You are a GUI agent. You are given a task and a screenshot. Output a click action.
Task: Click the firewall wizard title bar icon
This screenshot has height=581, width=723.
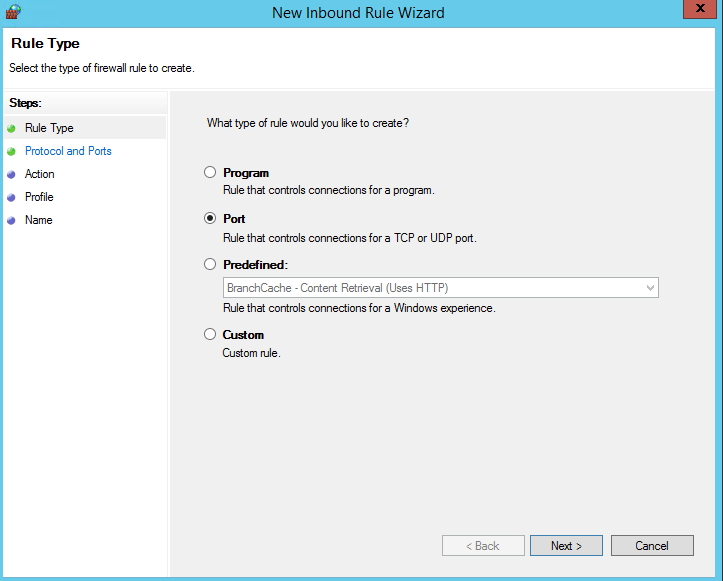tap(13, 12)
